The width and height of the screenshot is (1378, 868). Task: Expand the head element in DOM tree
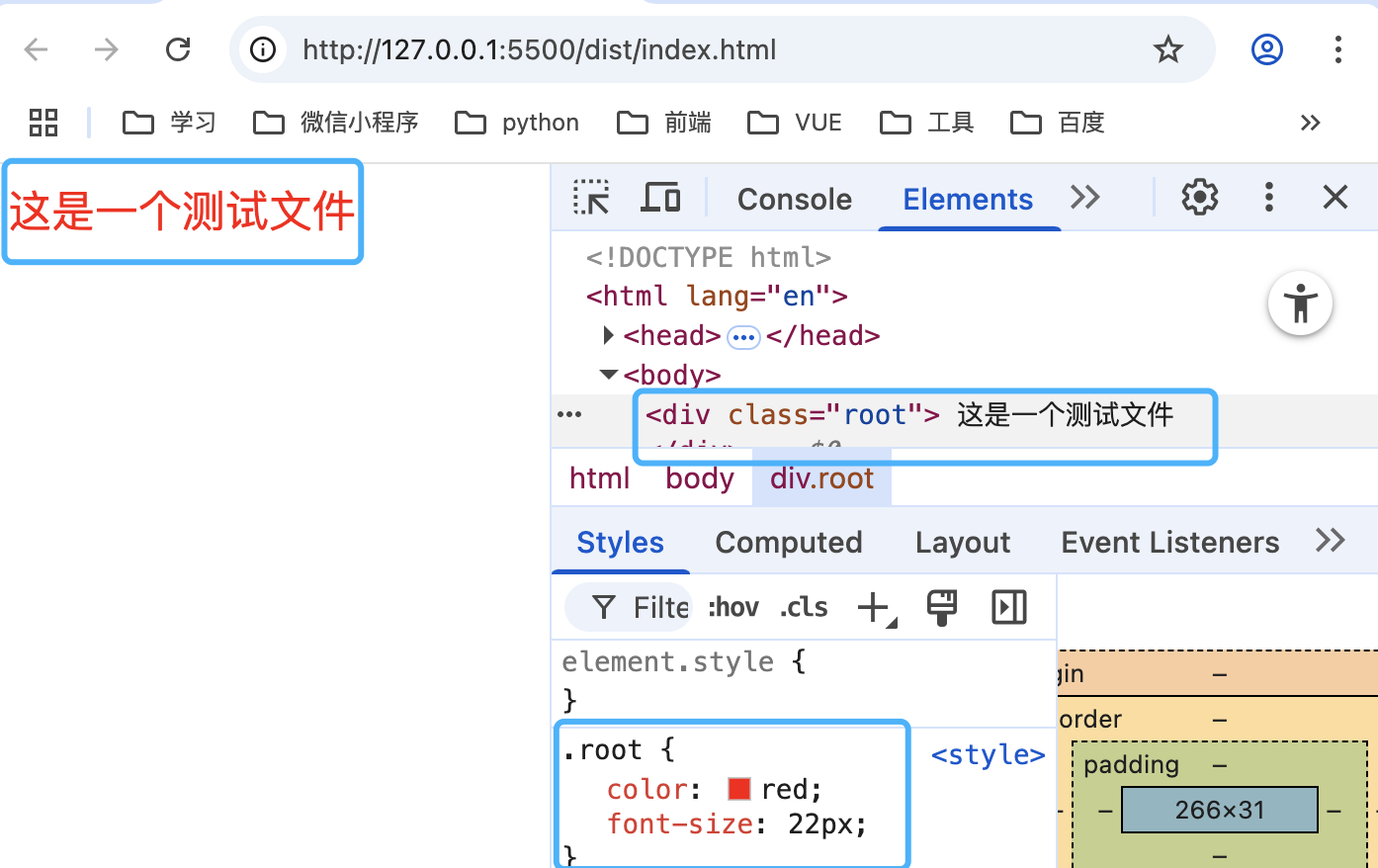click(x=608, y=335)
